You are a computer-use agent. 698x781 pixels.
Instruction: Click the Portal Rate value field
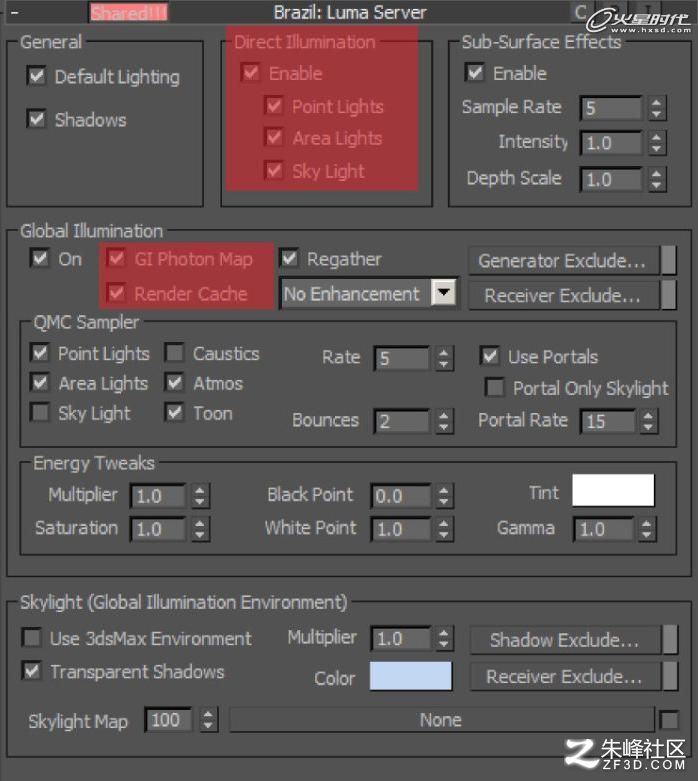pos(608,421)
